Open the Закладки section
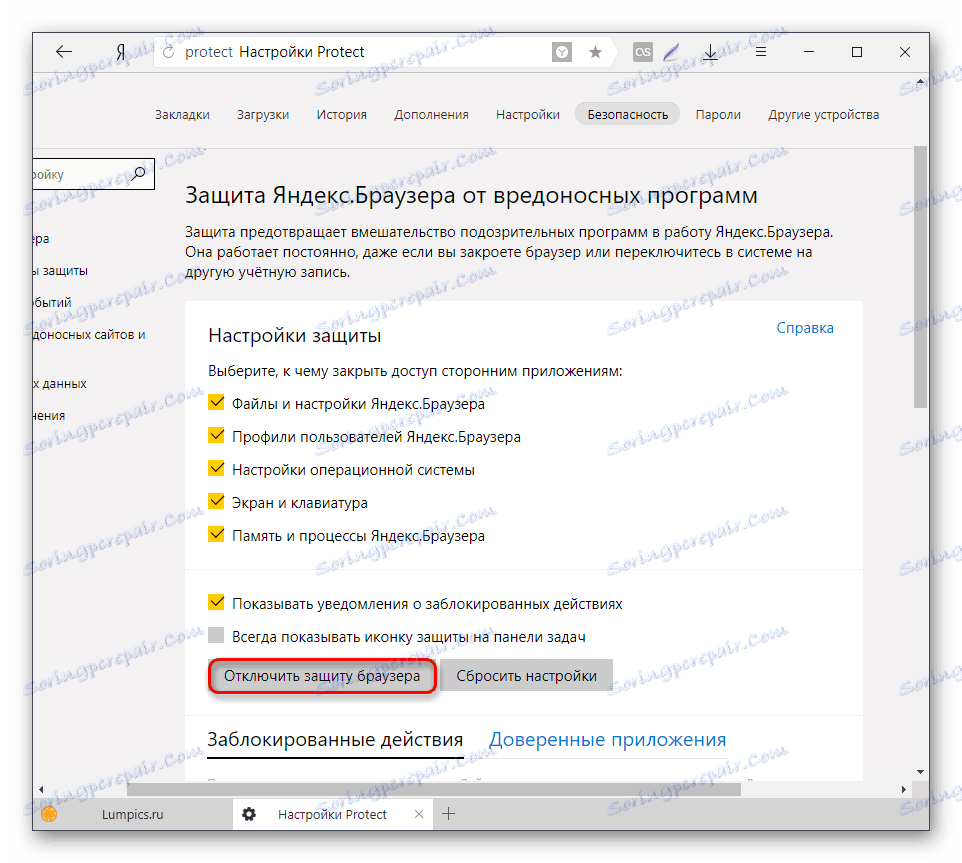 coord(182,115)
